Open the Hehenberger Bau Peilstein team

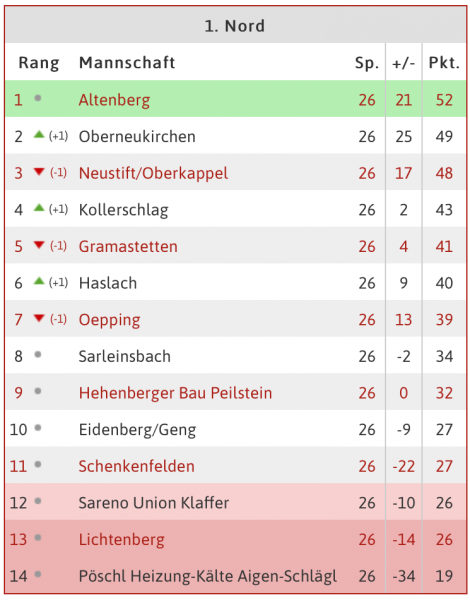[x=175, y=393]
